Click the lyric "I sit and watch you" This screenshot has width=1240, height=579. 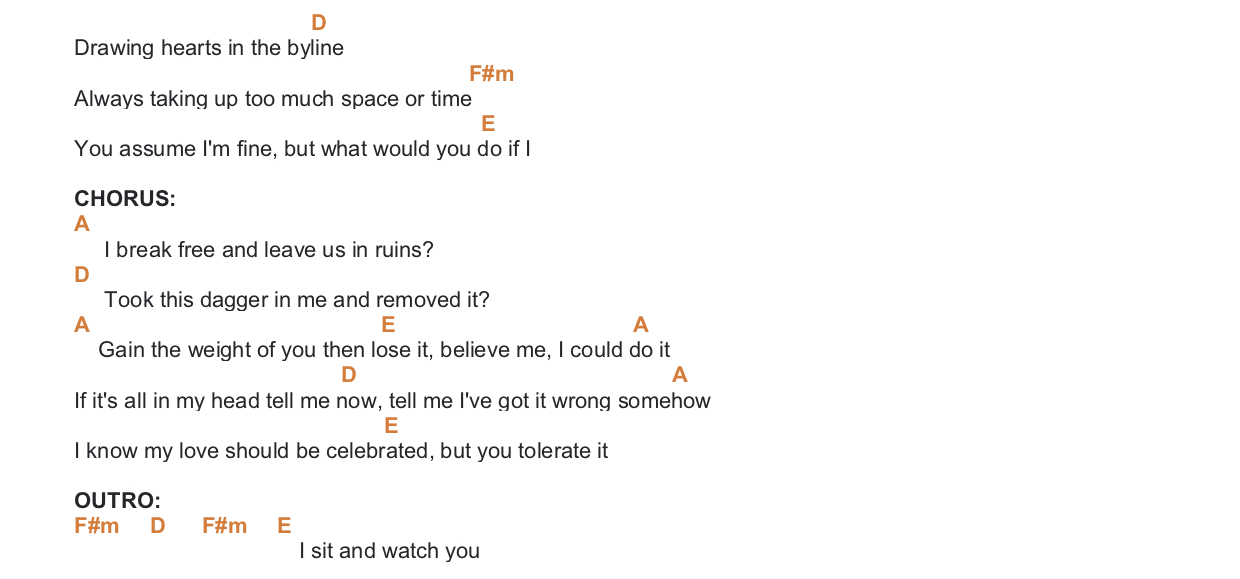point(390,551)
